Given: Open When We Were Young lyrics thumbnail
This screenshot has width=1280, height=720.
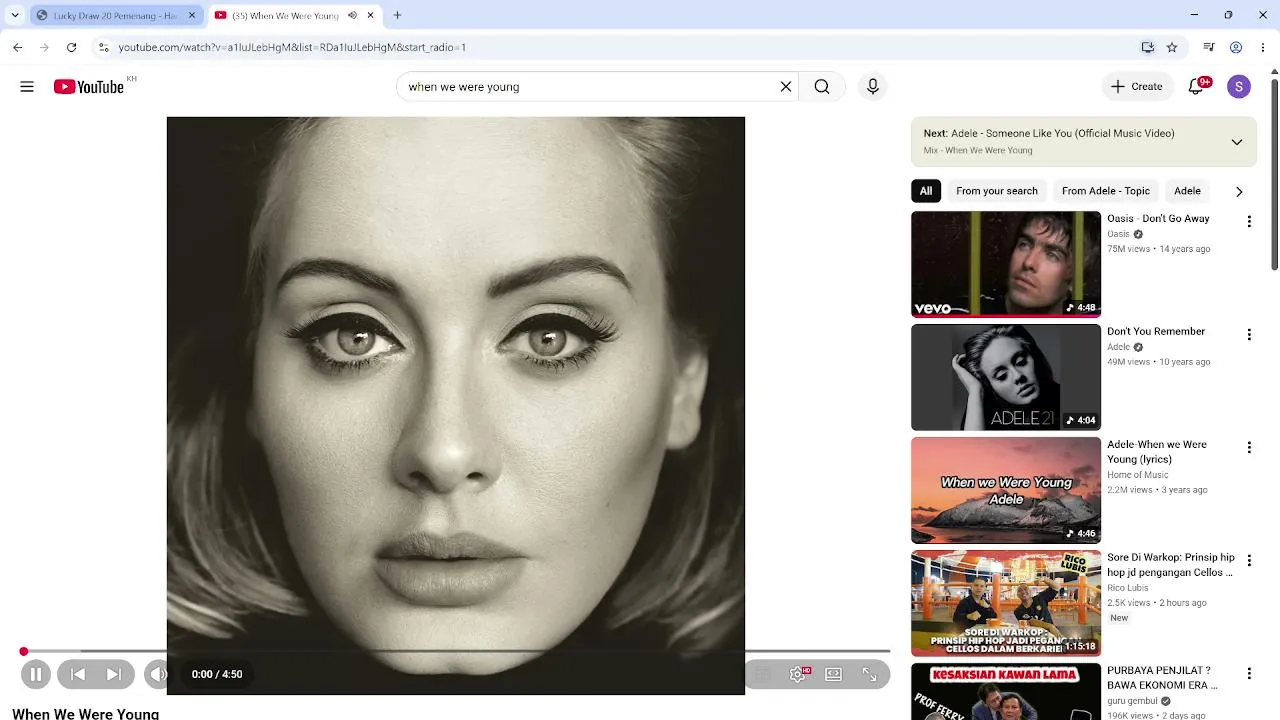Looking at the screenshot, I should click(1006, 490).
